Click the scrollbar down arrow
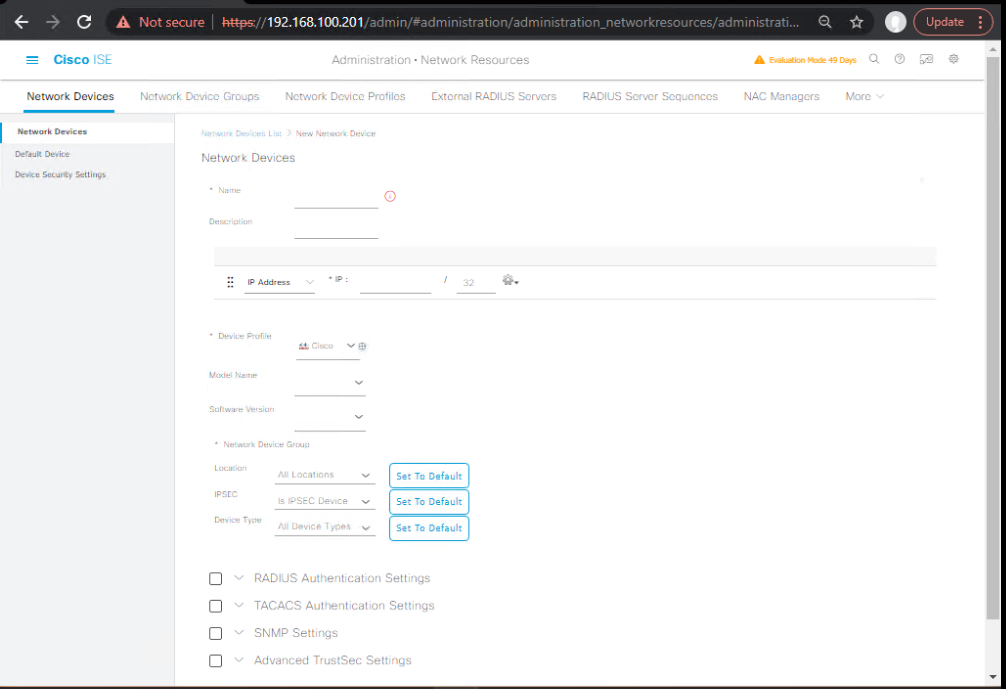This screenshot has height=689, width=1006. coord(993,677)
